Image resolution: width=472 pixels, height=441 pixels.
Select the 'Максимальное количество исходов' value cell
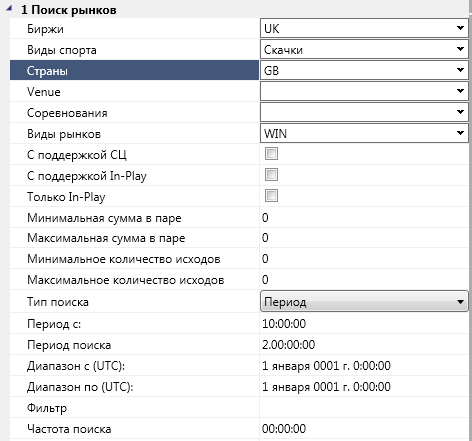pyautogui.click(x=364, y=280)
